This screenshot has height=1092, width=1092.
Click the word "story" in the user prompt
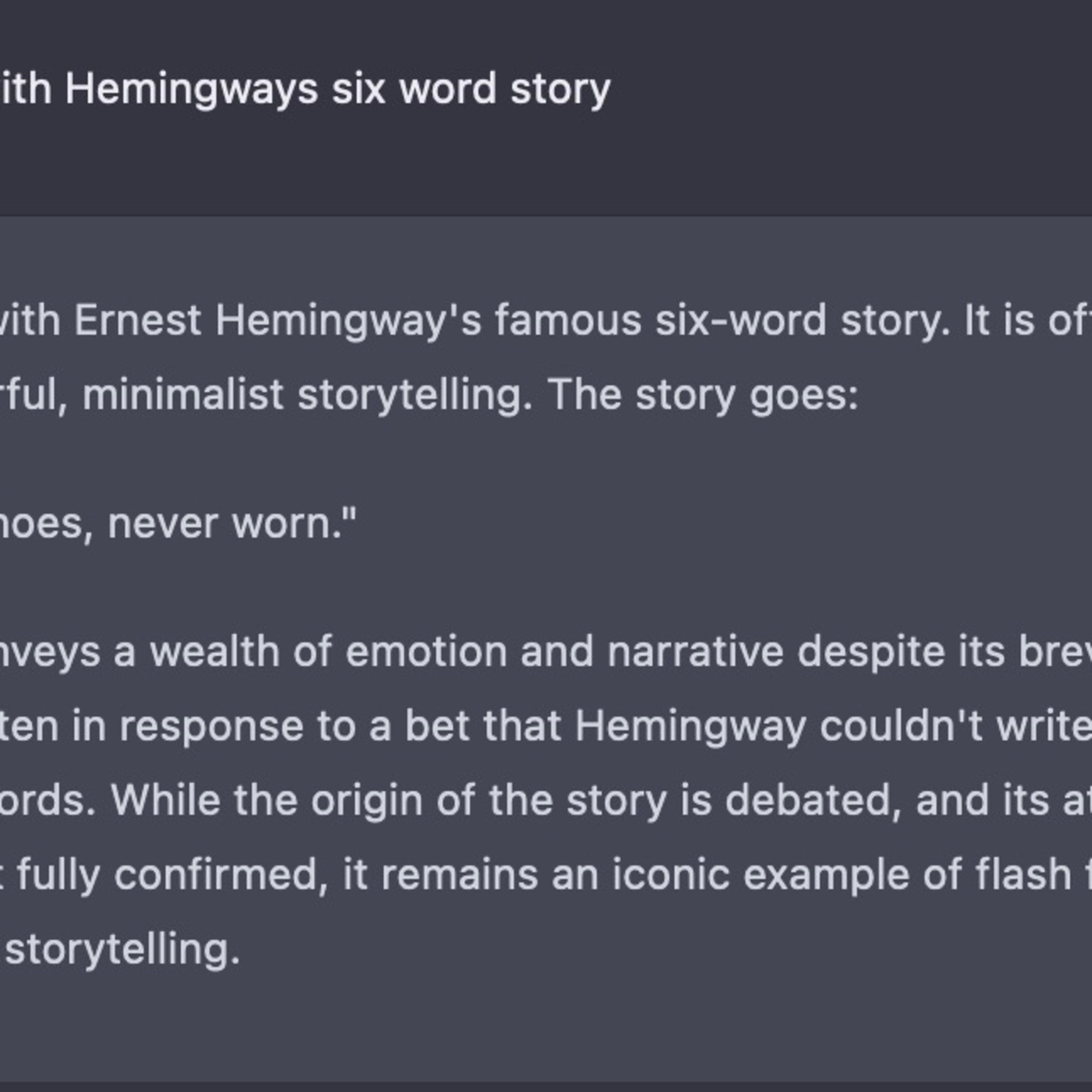tap(560, 89)
